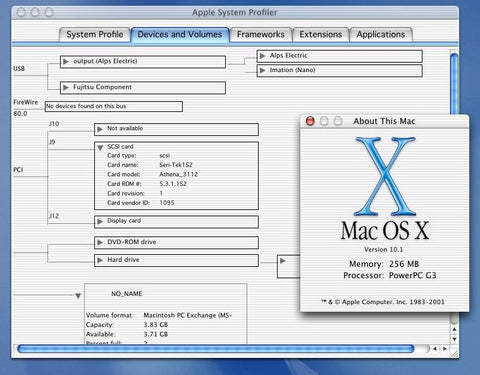The width and height of the screenshot is (480, 375).
Task: Click the FireWire bus label
Action: 26,102
